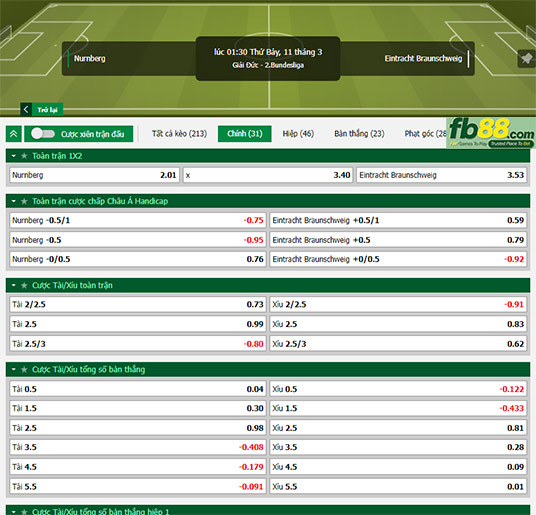Choose Tài 1.5 total goals at 0.30
This screenshot has width=536, height=515.
coord(138,408)
